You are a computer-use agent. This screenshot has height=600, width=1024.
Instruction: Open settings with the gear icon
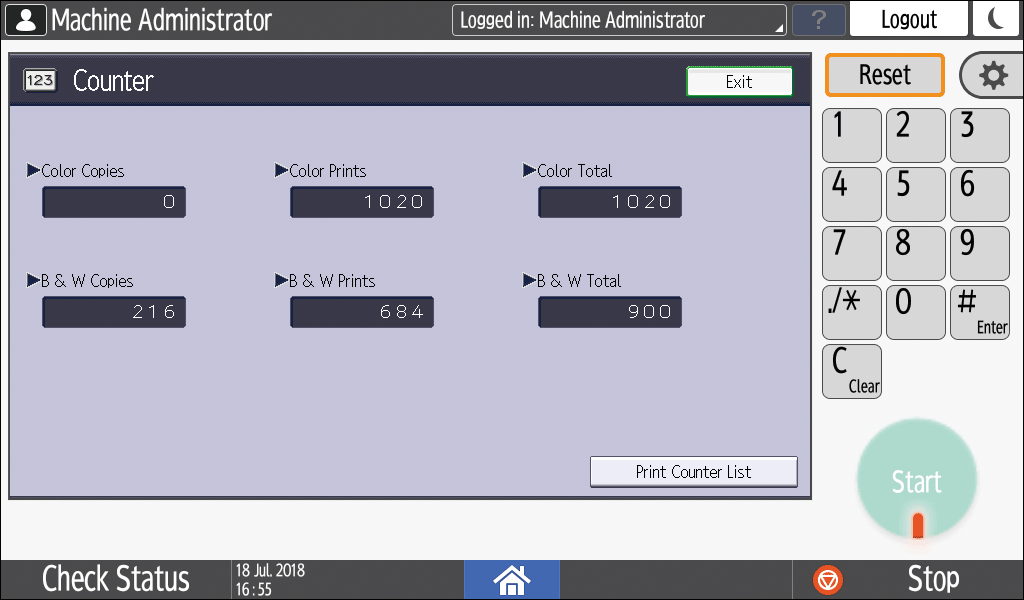992,76
